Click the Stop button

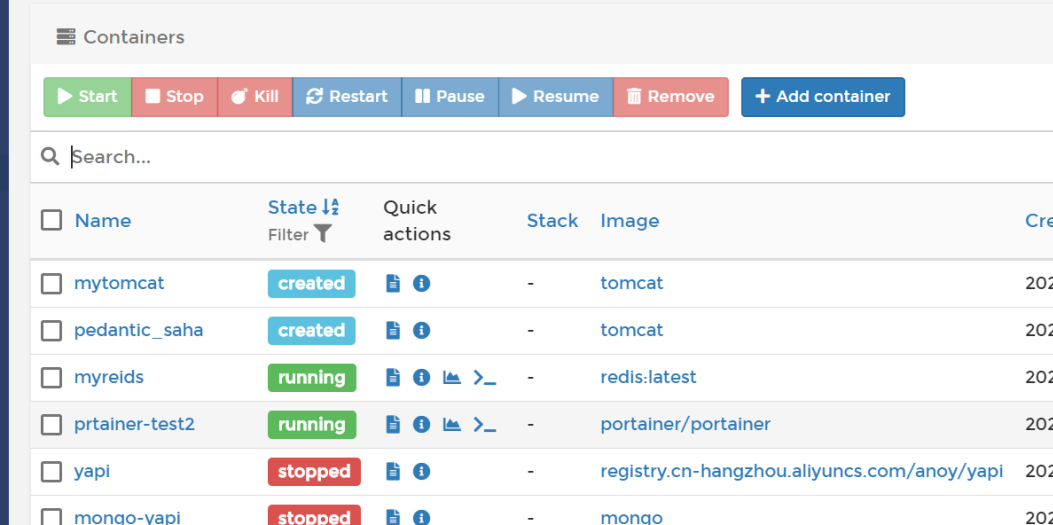click(175, 97)
